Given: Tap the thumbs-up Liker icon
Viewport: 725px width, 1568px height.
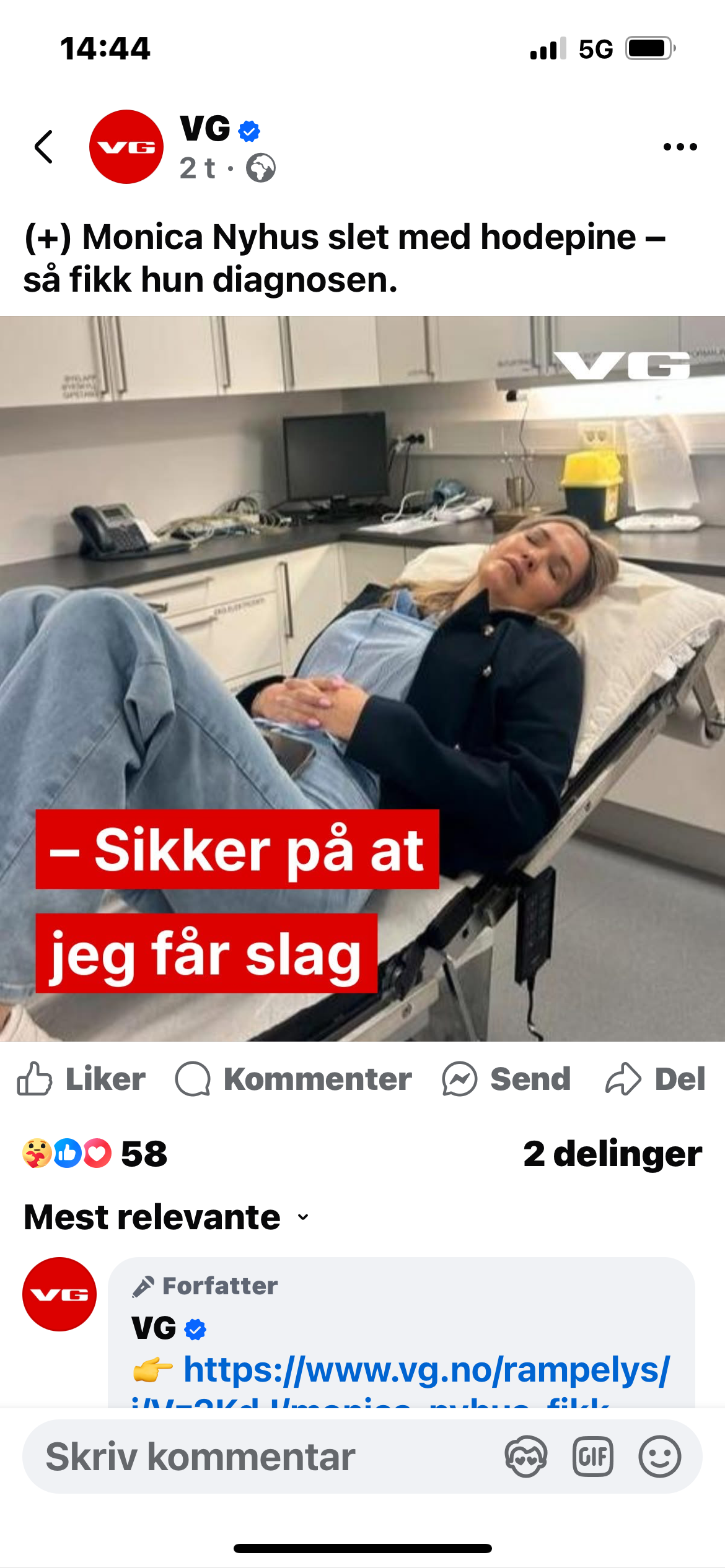Looking at the screenshot, I should (x=35, y=1079).
